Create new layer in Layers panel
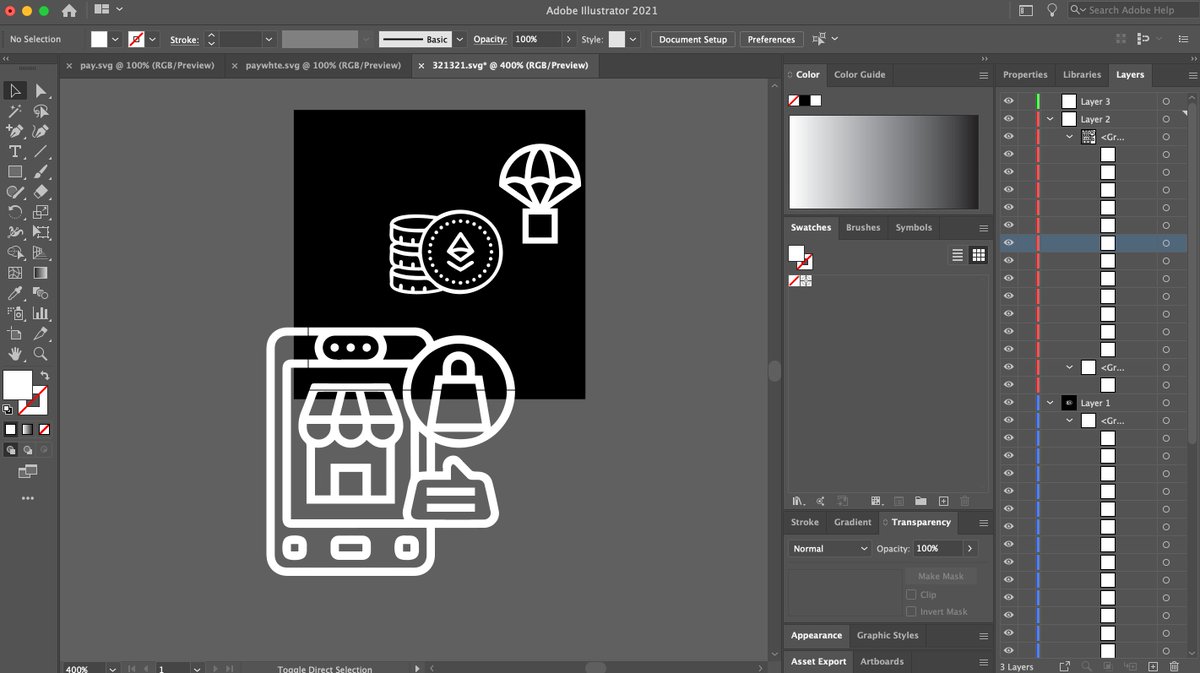 [1152, 666]
